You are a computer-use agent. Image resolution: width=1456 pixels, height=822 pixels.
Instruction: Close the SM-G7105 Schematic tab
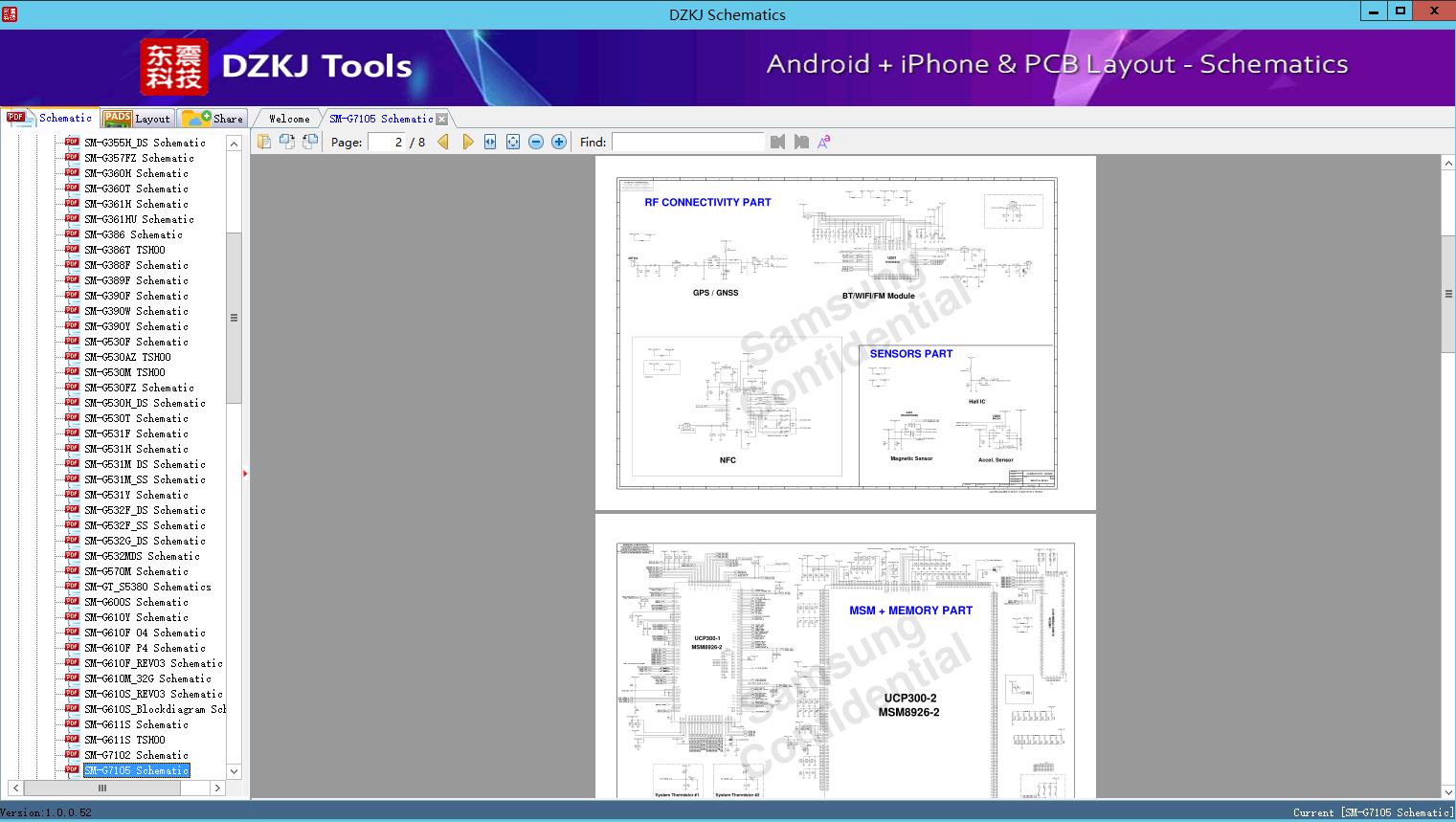[x=442, y=119]
